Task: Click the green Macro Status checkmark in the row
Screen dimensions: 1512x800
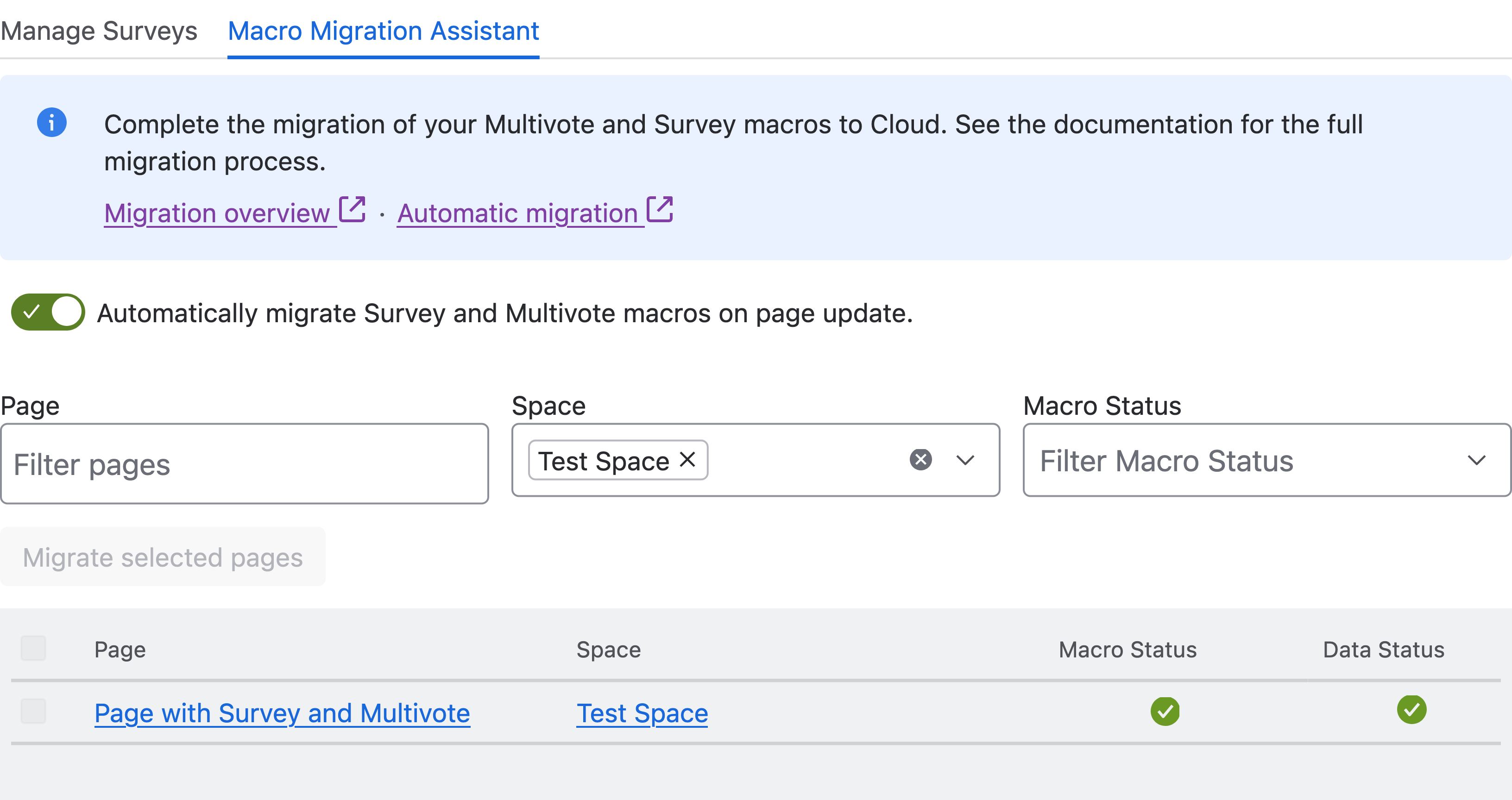Action: tap(1165, 712)
